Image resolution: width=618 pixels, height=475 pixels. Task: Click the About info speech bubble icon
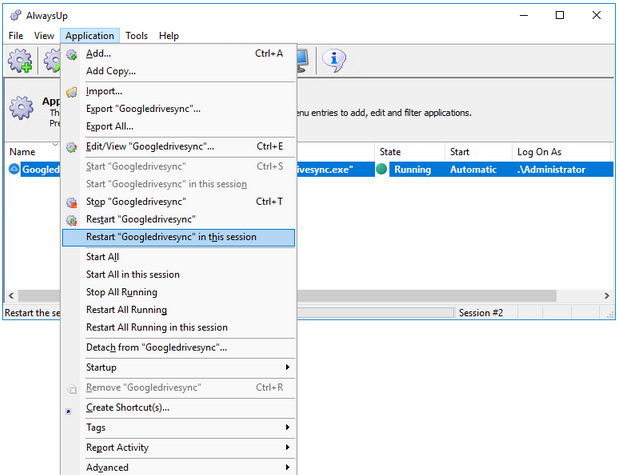[334, 60]
